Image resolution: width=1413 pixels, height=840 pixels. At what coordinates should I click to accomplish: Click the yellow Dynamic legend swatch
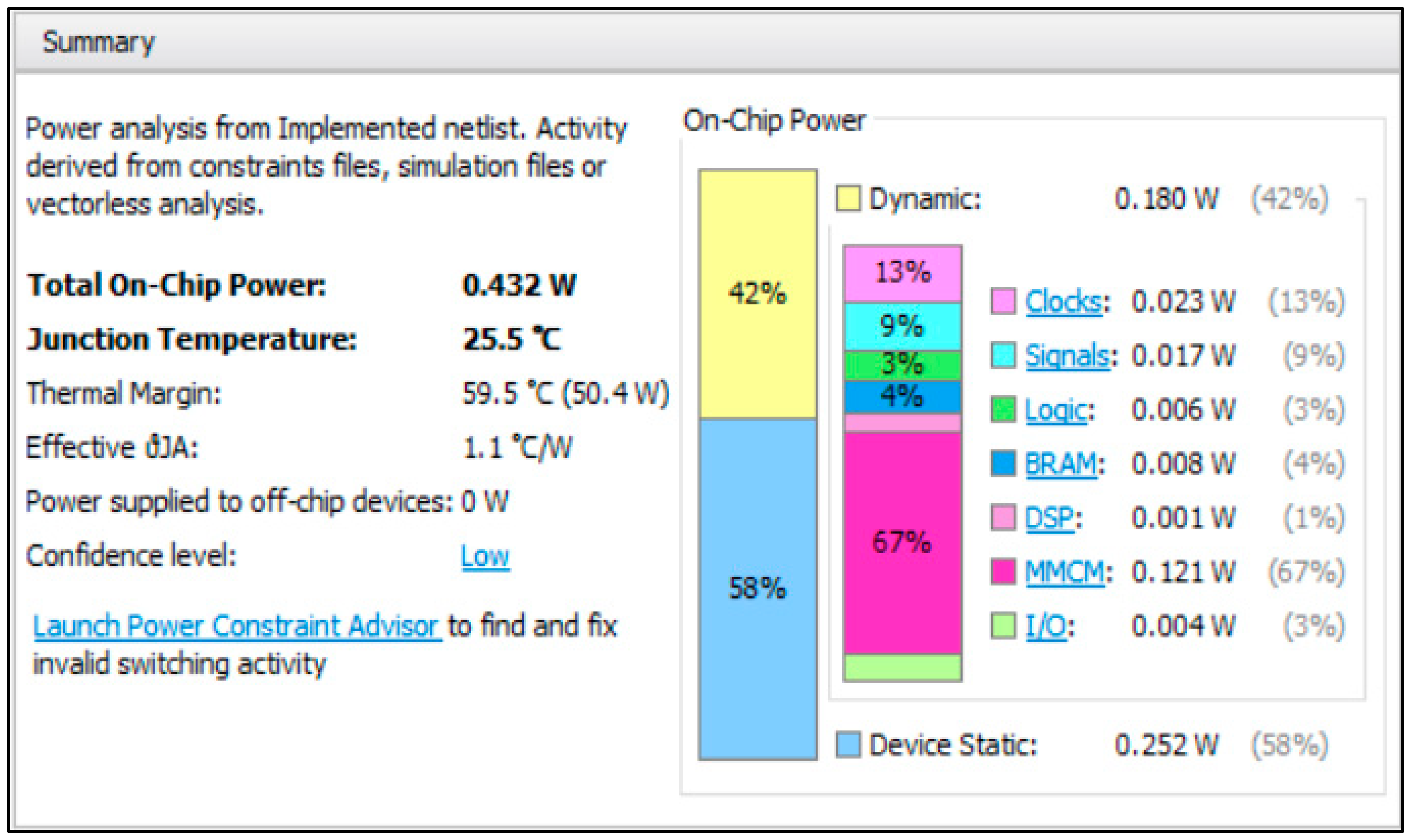tap(848, 199)
